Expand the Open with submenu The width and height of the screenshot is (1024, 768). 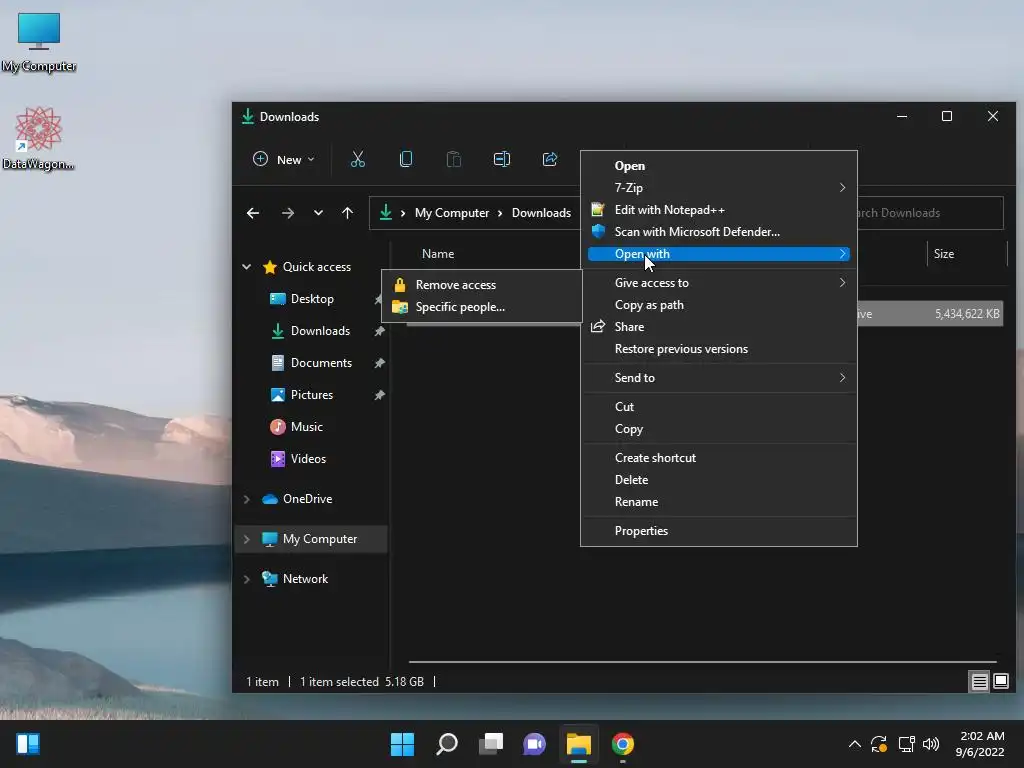pyautogui.click(x=718, y=254)
